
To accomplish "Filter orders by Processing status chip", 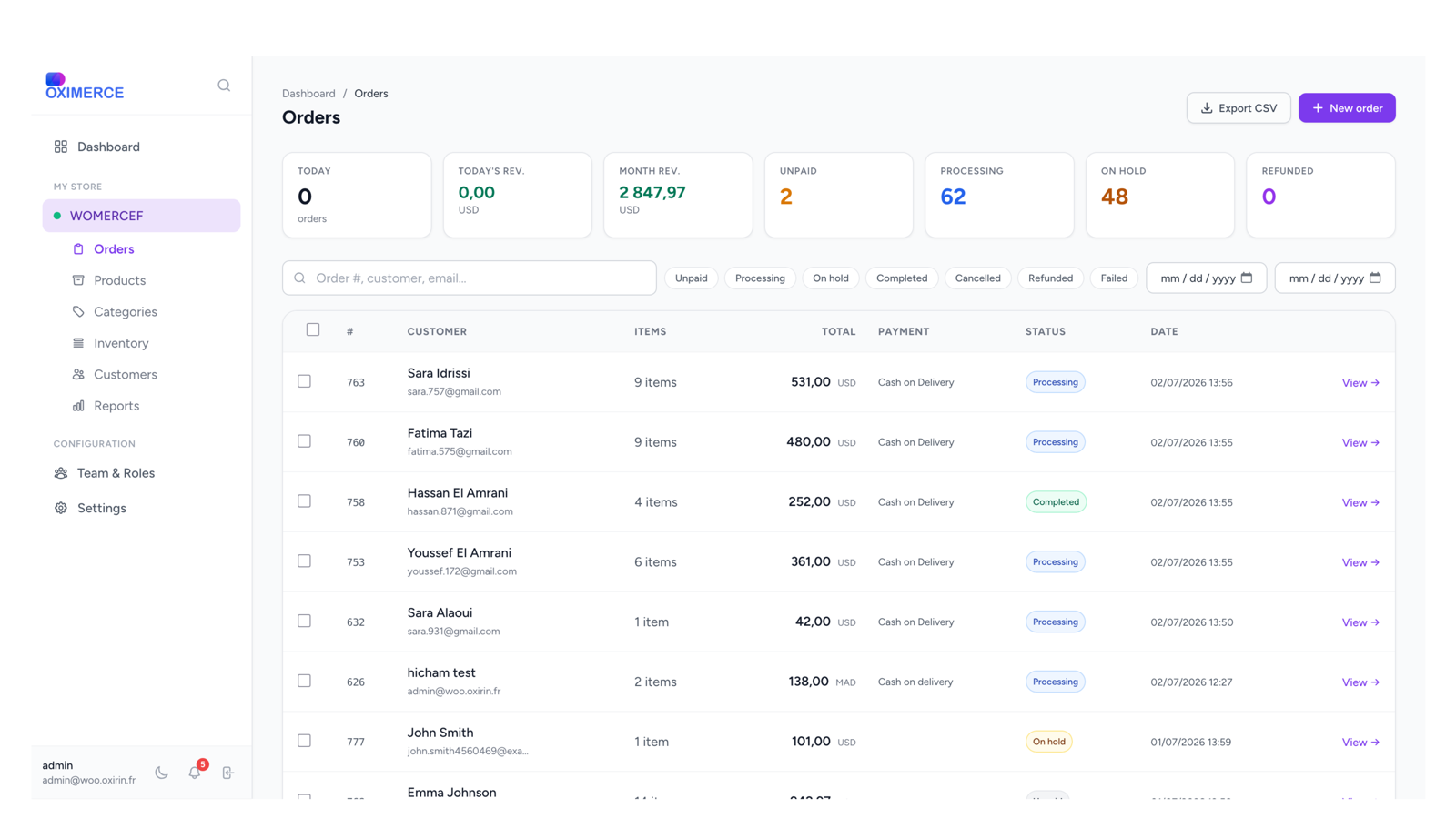I will (x=760, y=278).
